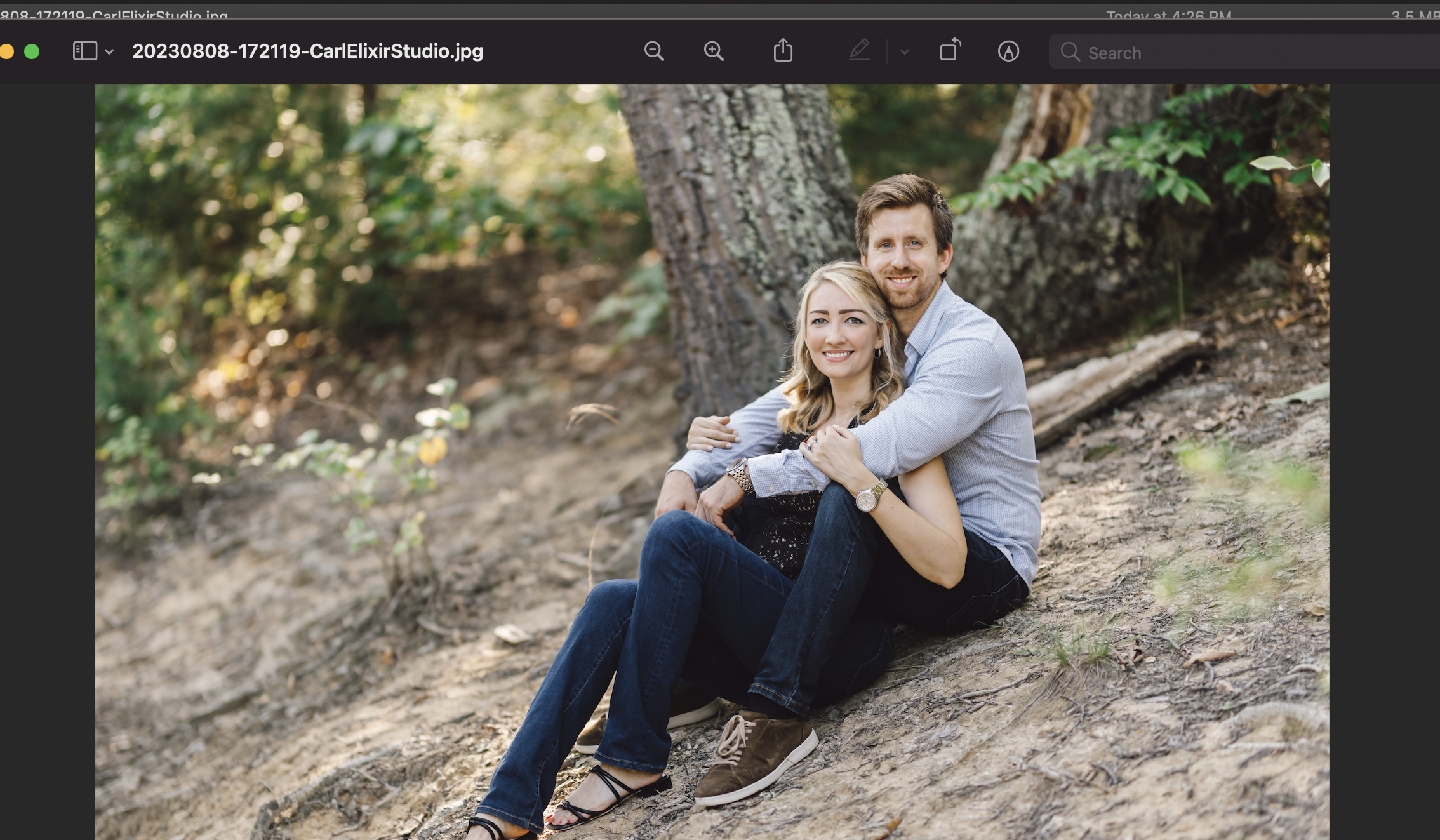
Task: Open the highlight color dropdown arrow
Action: (905, 52)
